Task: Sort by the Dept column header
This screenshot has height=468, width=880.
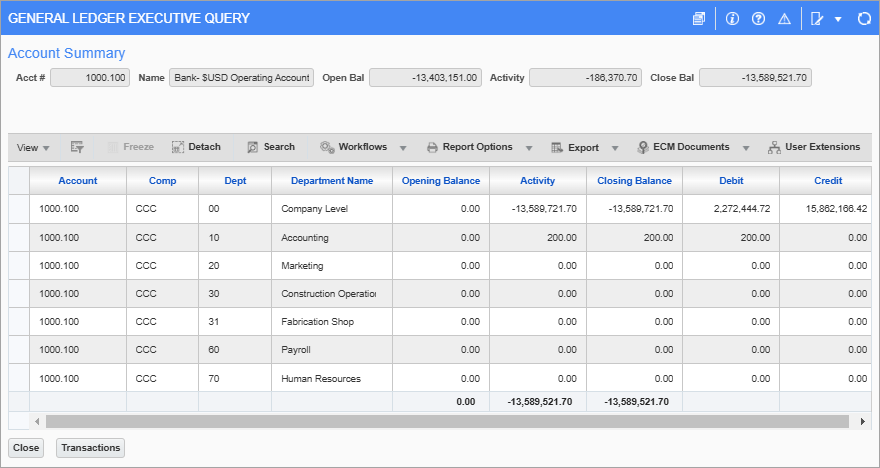Action: pyautogui.click(x=235, y=181)
